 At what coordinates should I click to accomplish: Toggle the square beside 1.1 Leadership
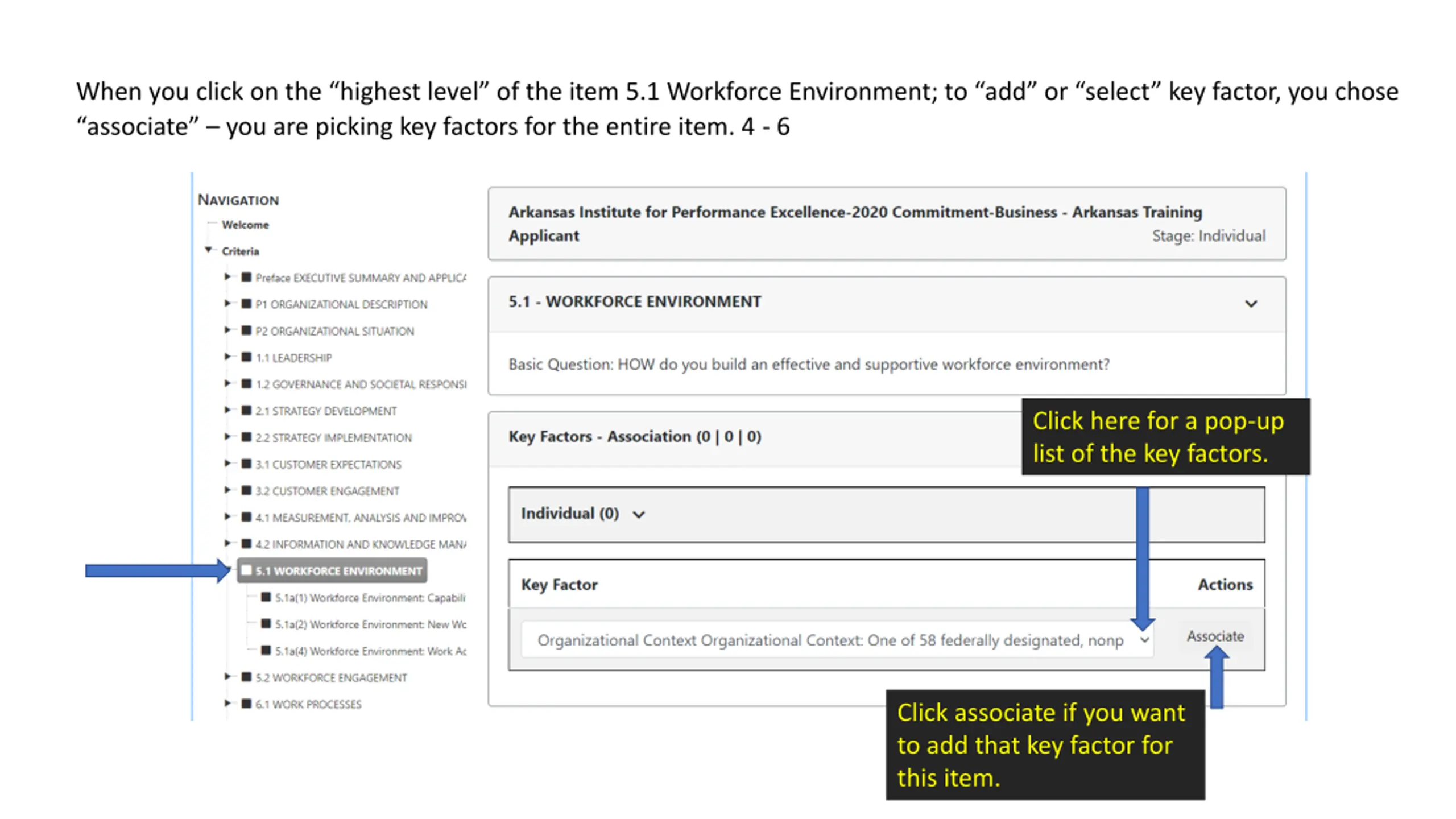[x=246, y=357]
